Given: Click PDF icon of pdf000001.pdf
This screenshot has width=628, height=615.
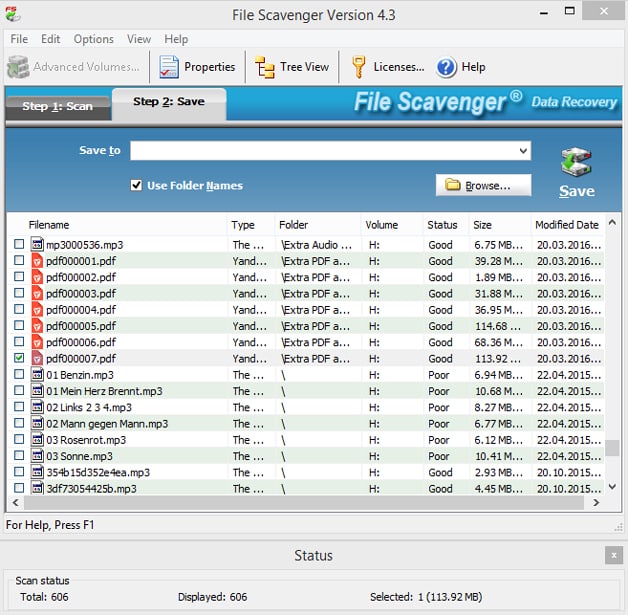Looking at the screenshot, I should click(x=37, y=261).
